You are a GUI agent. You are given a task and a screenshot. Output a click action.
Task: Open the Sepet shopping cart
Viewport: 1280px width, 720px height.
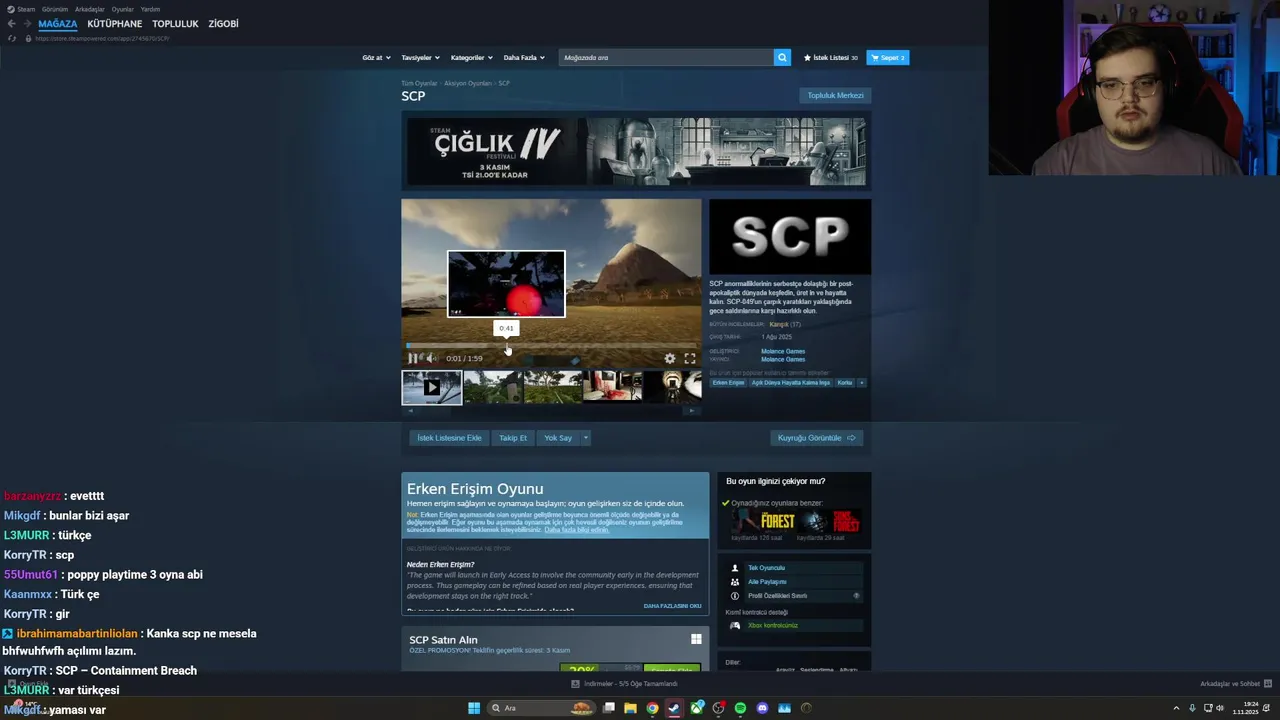[888, 58]
